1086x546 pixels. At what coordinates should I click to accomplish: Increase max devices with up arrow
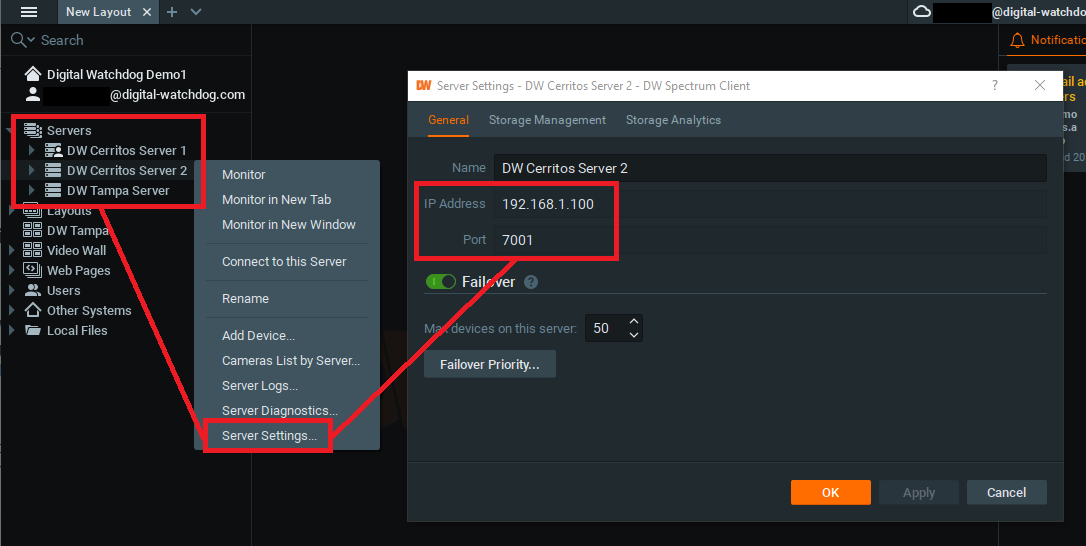coord(634,322)
